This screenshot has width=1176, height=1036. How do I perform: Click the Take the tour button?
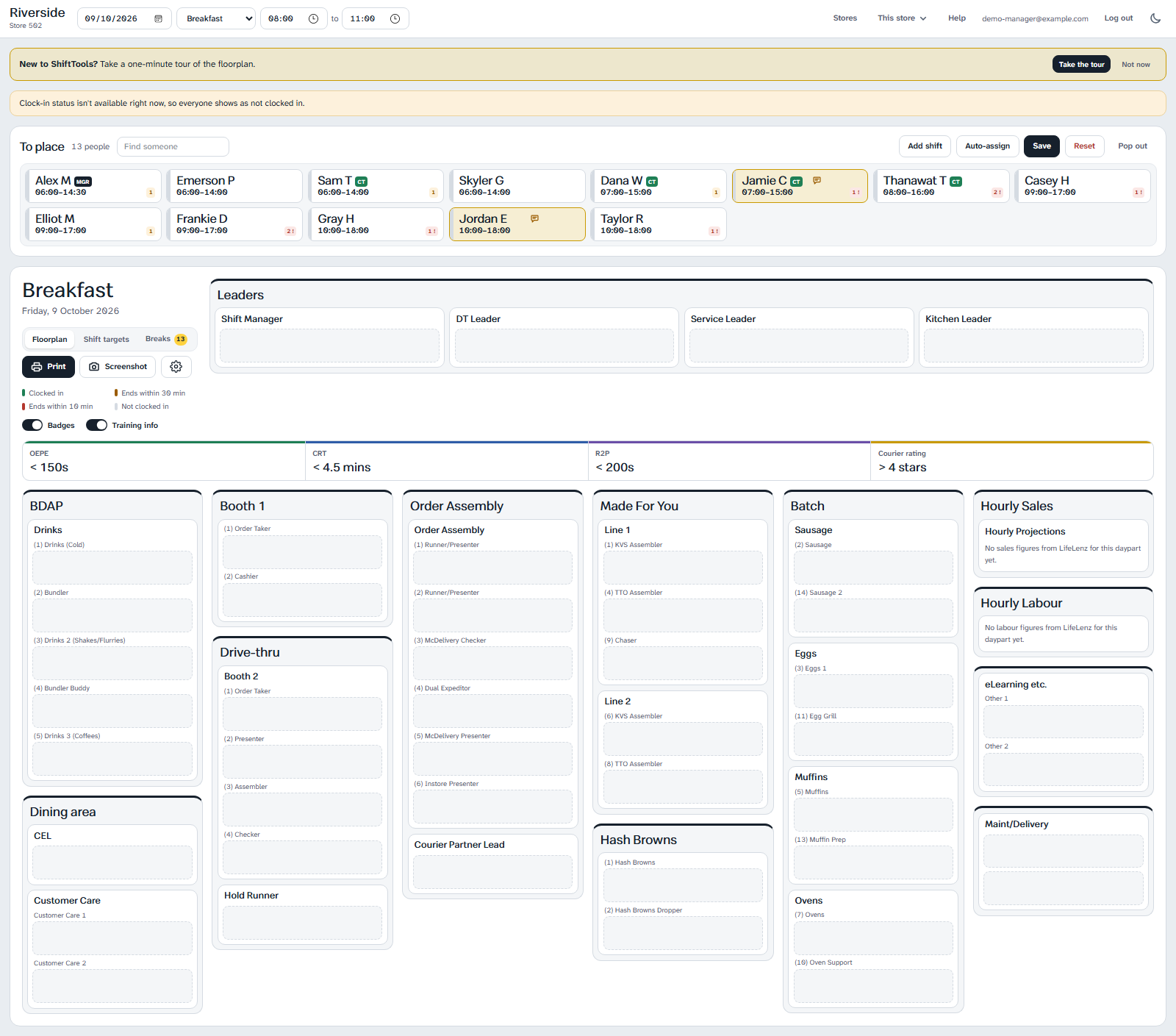pos(1081,65)
